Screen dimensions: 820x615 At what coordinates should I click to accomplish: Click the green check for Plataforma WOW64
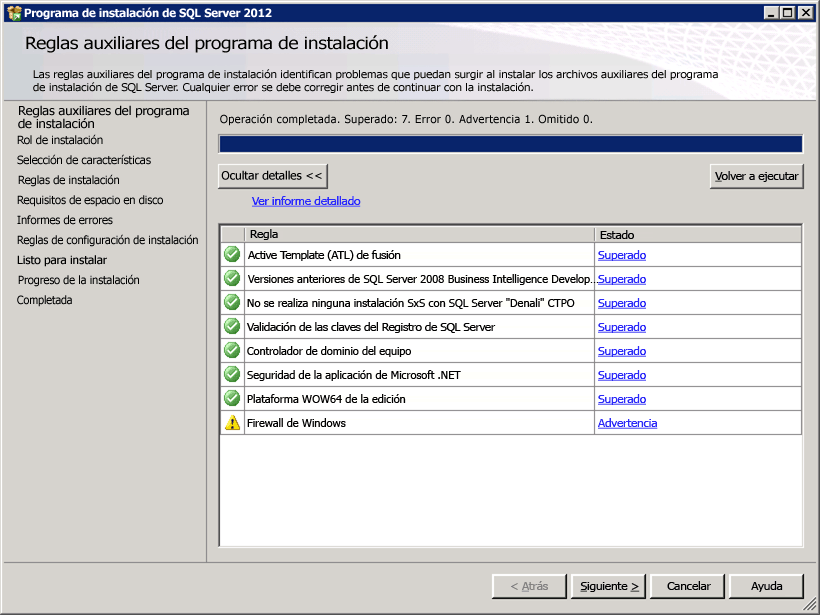tap(231, 399)
